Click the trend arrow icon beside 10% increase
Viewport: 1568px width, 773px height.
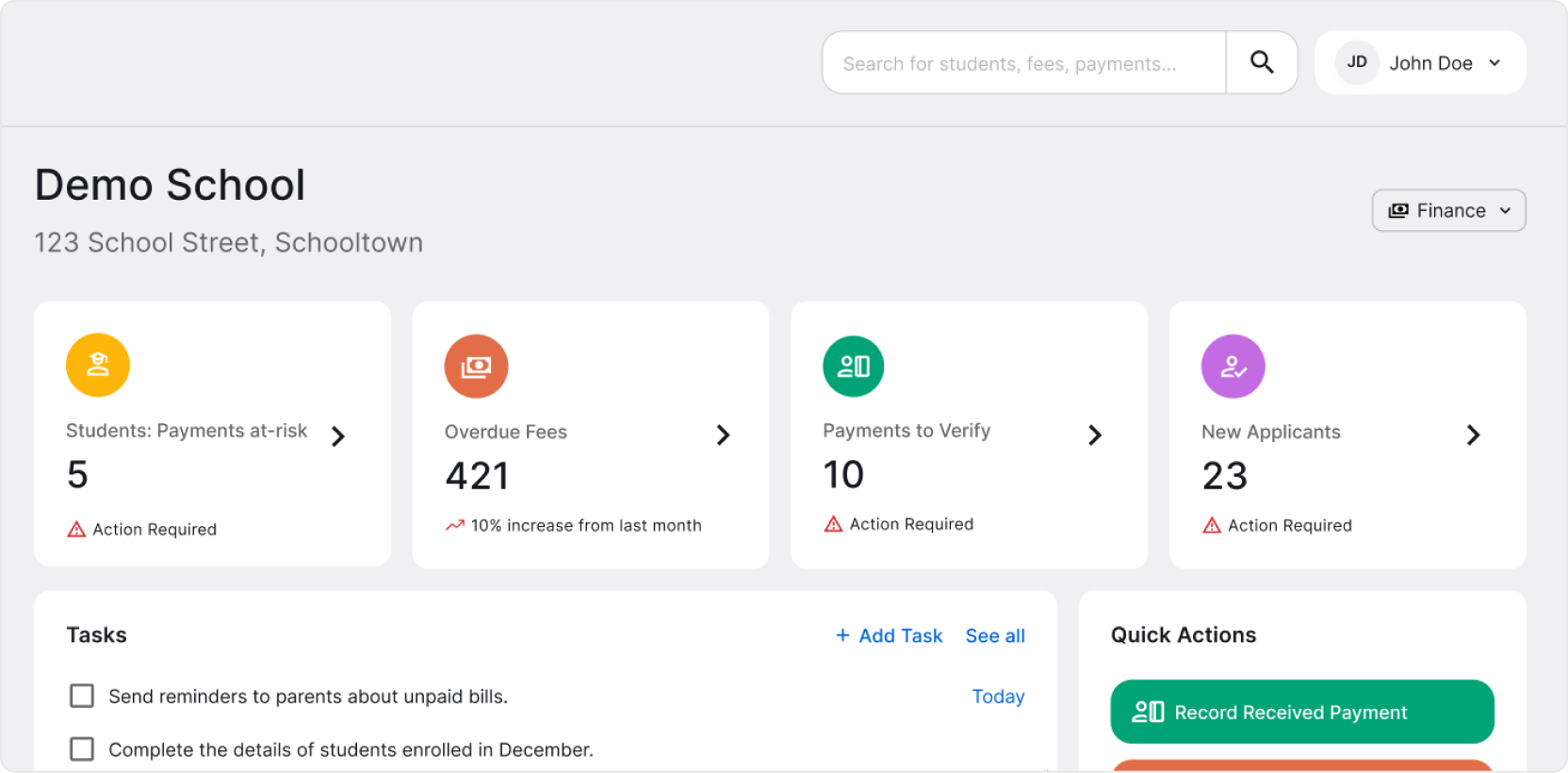(x=455, y=525)
